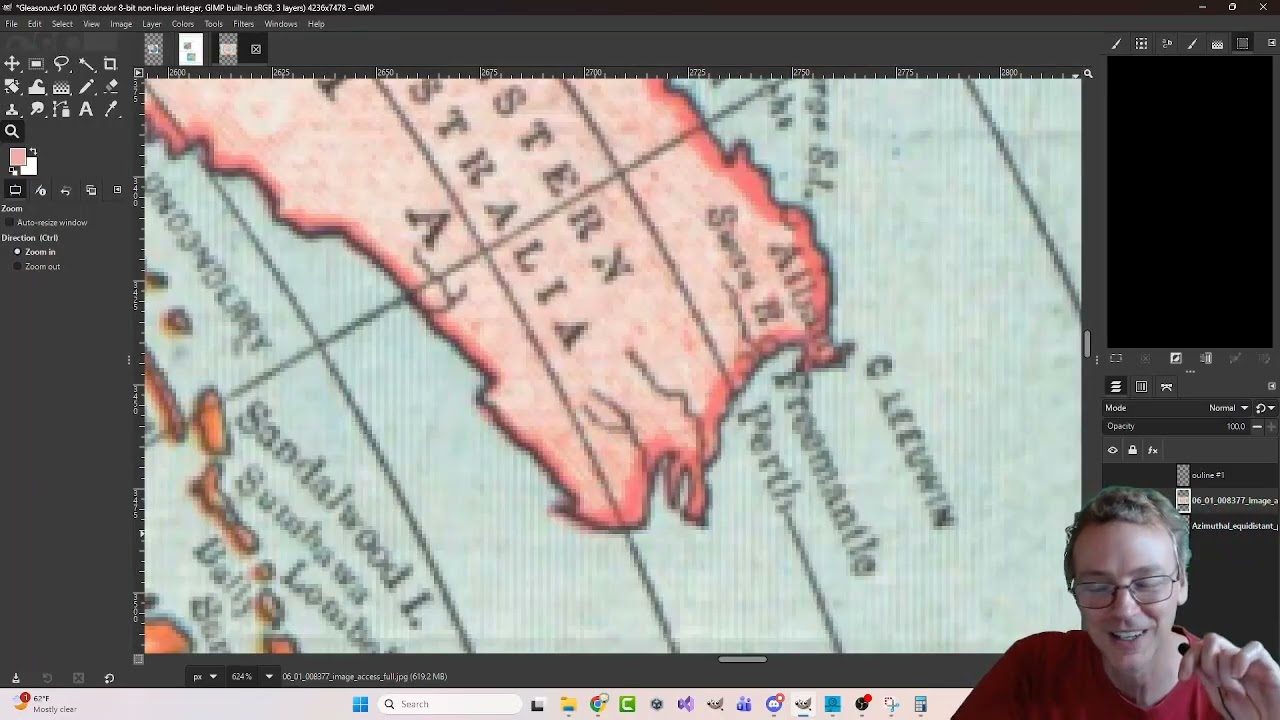Open the Brushes tab in right dock

[1116, 44]
